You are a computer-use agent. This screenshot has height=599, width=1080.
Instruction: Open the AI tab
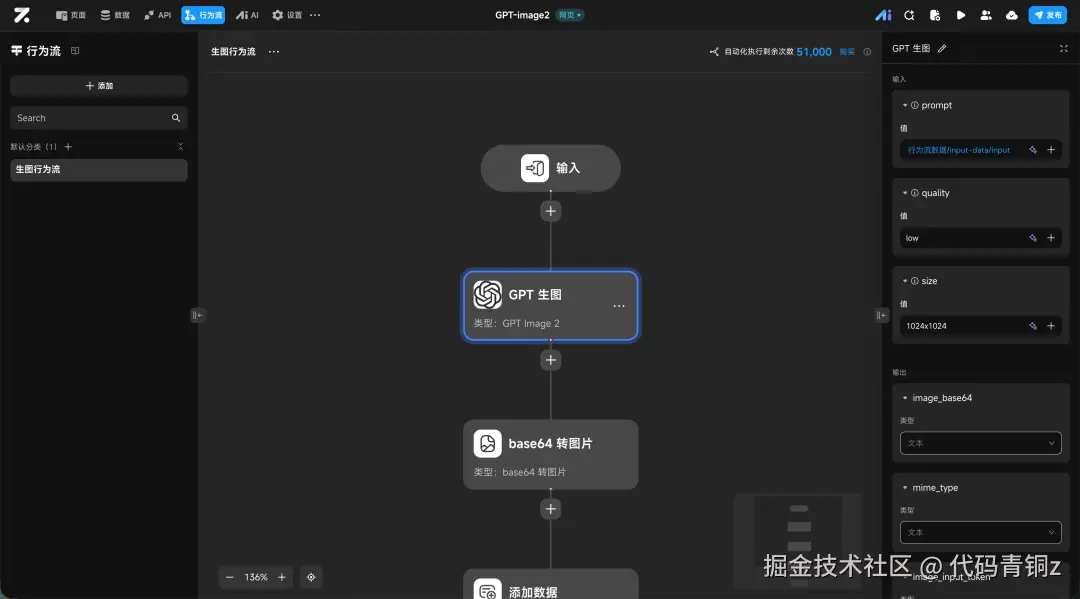click(x=247, y=15)
